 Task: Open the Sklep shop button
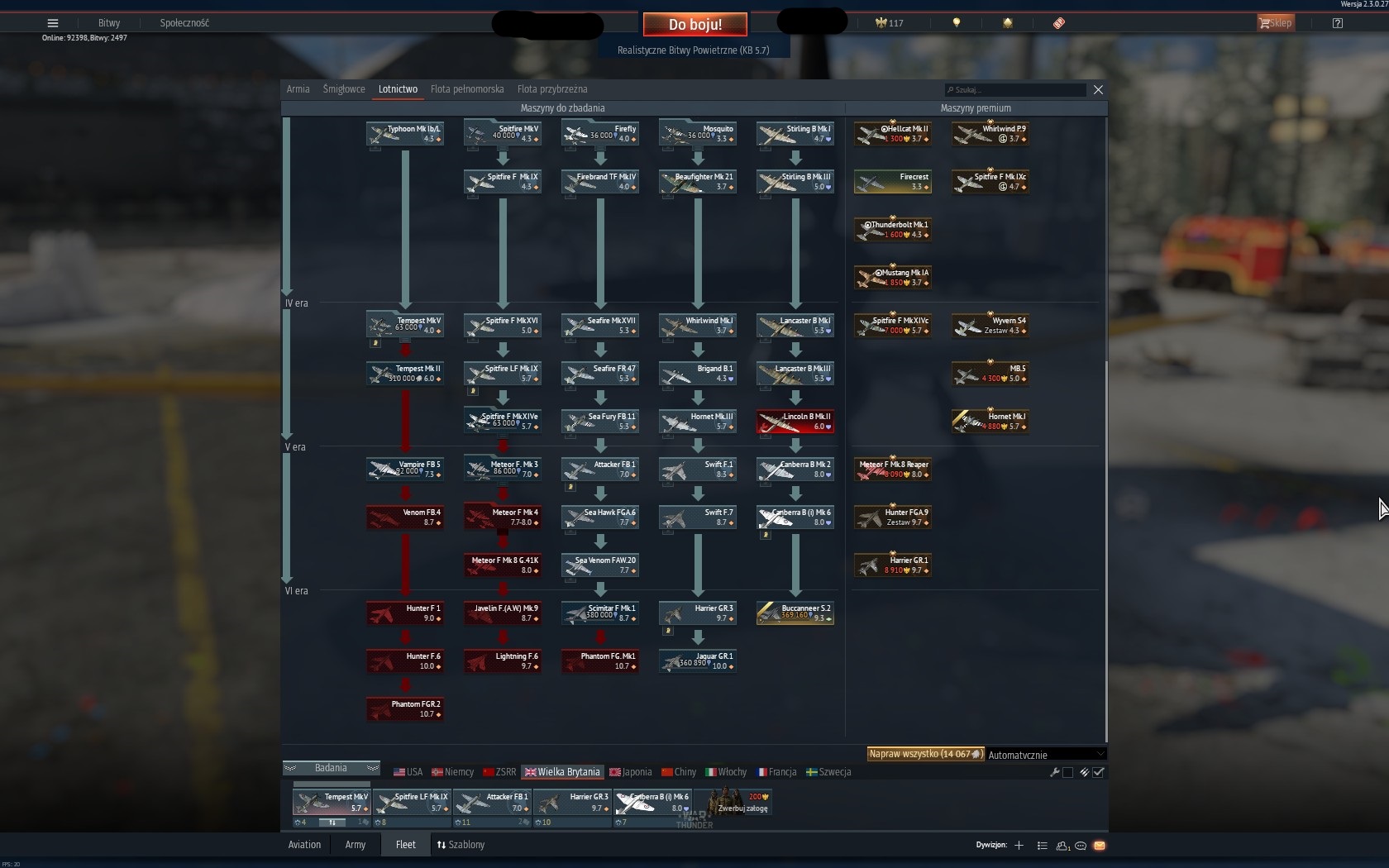[1275, 23]
